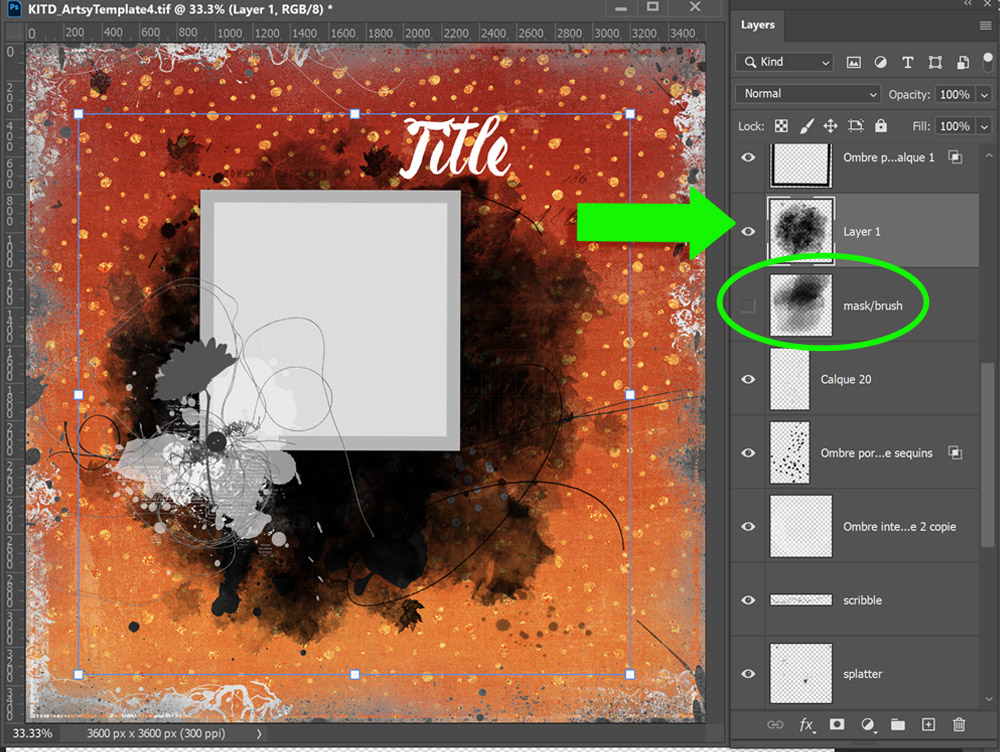1000x752 pixels.
Task: Filter layers by smart object icon
Action: pos(963,62)
